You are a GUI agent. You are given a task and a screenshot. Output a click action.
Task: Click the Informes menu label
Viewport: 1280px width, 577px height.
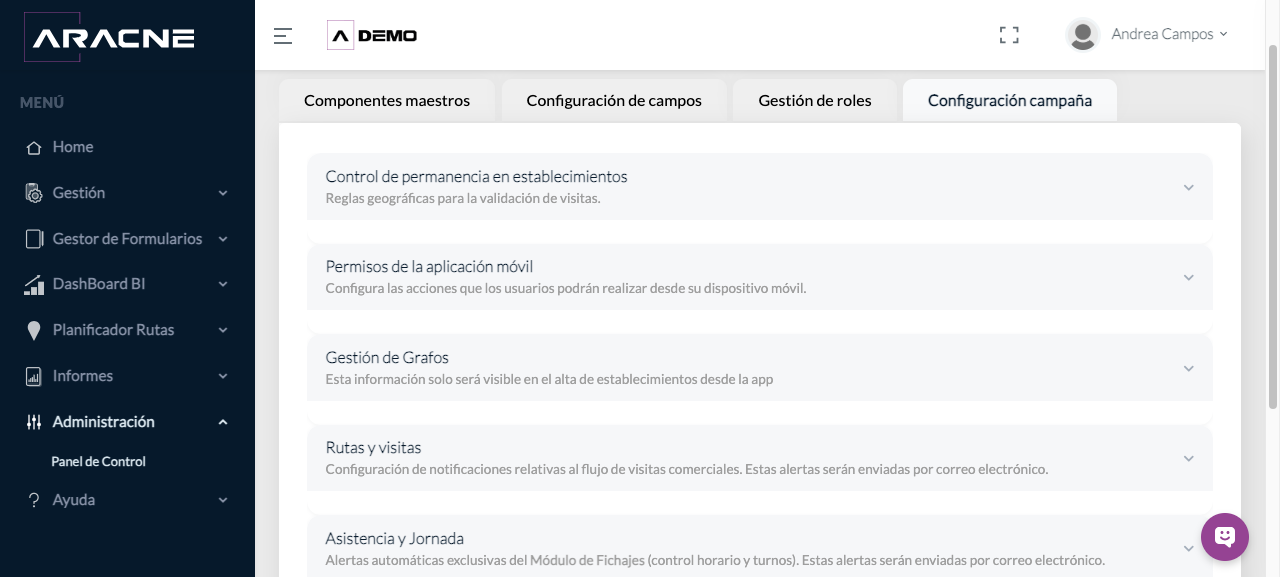pos(83,376)
